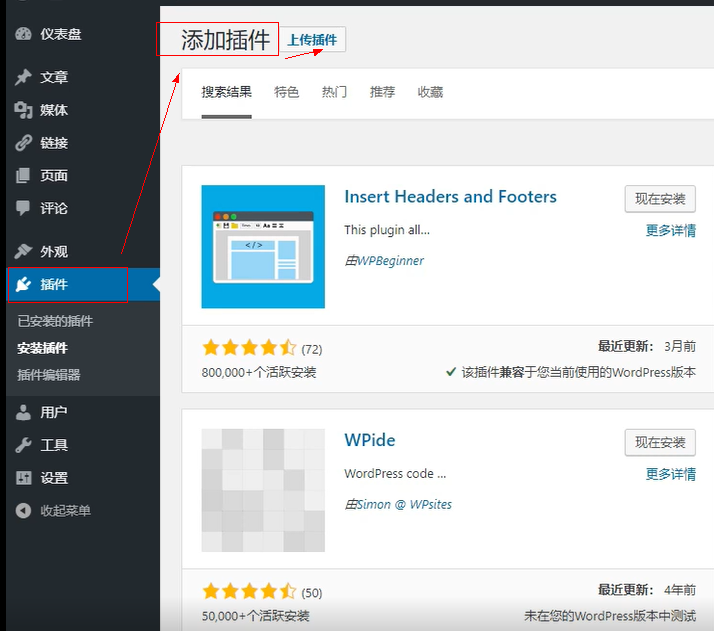Select 安装插件 submenu entry
714x631 pixels.
point(42,348)
